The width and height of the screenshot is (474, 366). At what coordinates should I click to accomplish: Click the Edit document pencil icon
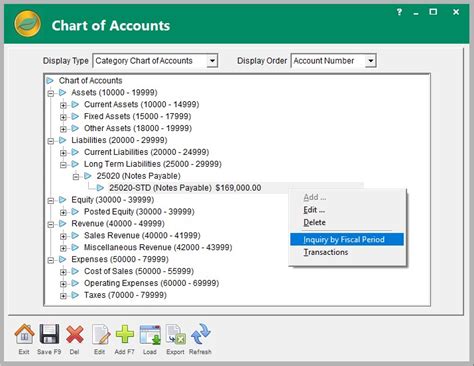(101, 334)
